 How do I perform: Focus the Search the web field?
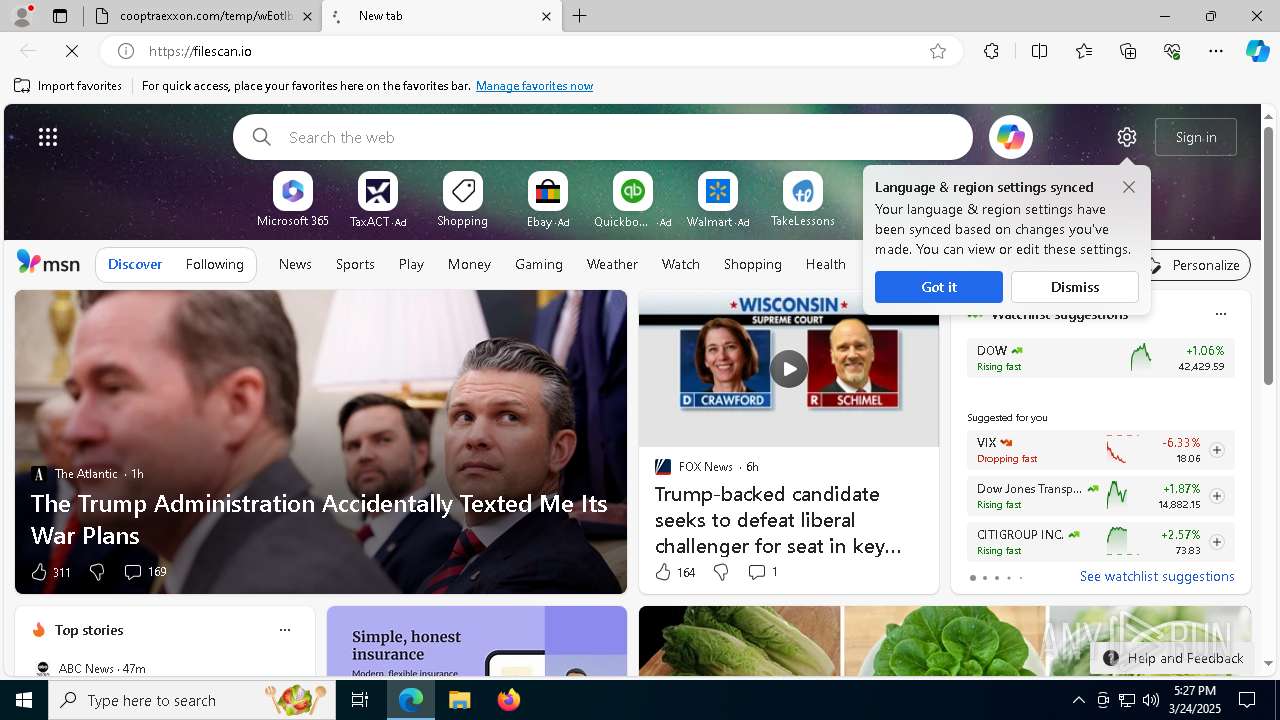(x=603, y=137)
